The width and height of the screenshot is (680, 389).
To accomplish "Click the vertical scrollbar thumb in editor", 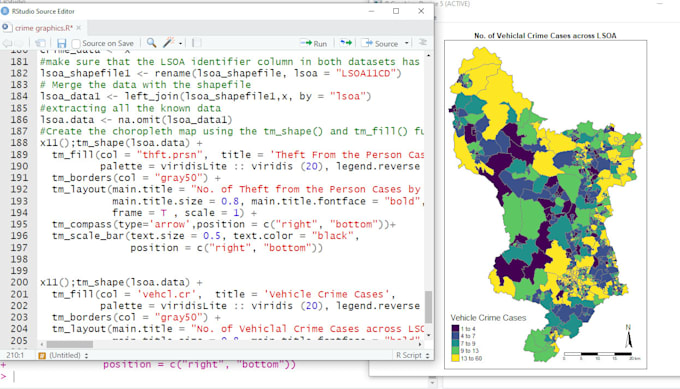I will point(428,307).
